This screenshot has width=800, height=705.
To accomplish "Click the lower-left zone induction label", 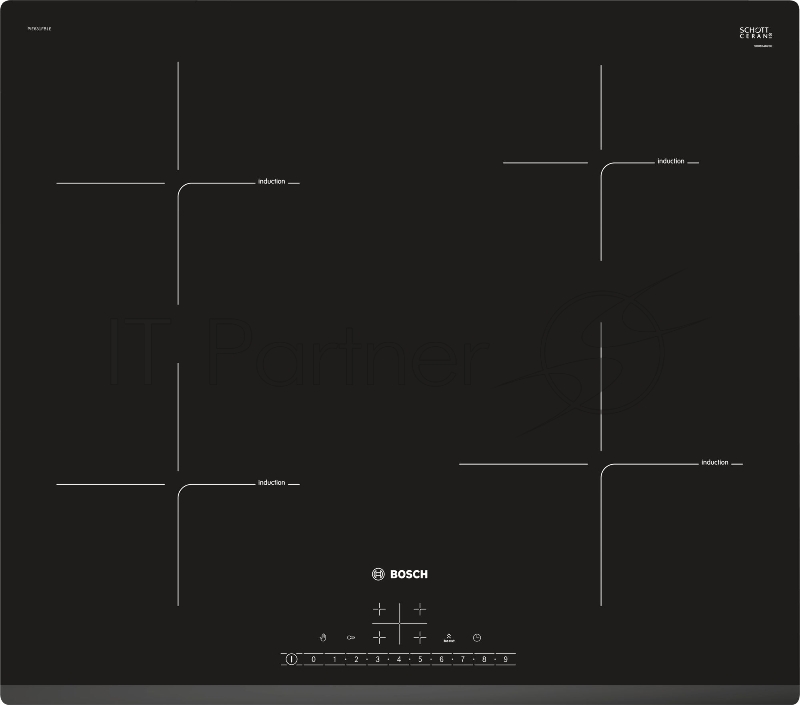I will [271, 483].
